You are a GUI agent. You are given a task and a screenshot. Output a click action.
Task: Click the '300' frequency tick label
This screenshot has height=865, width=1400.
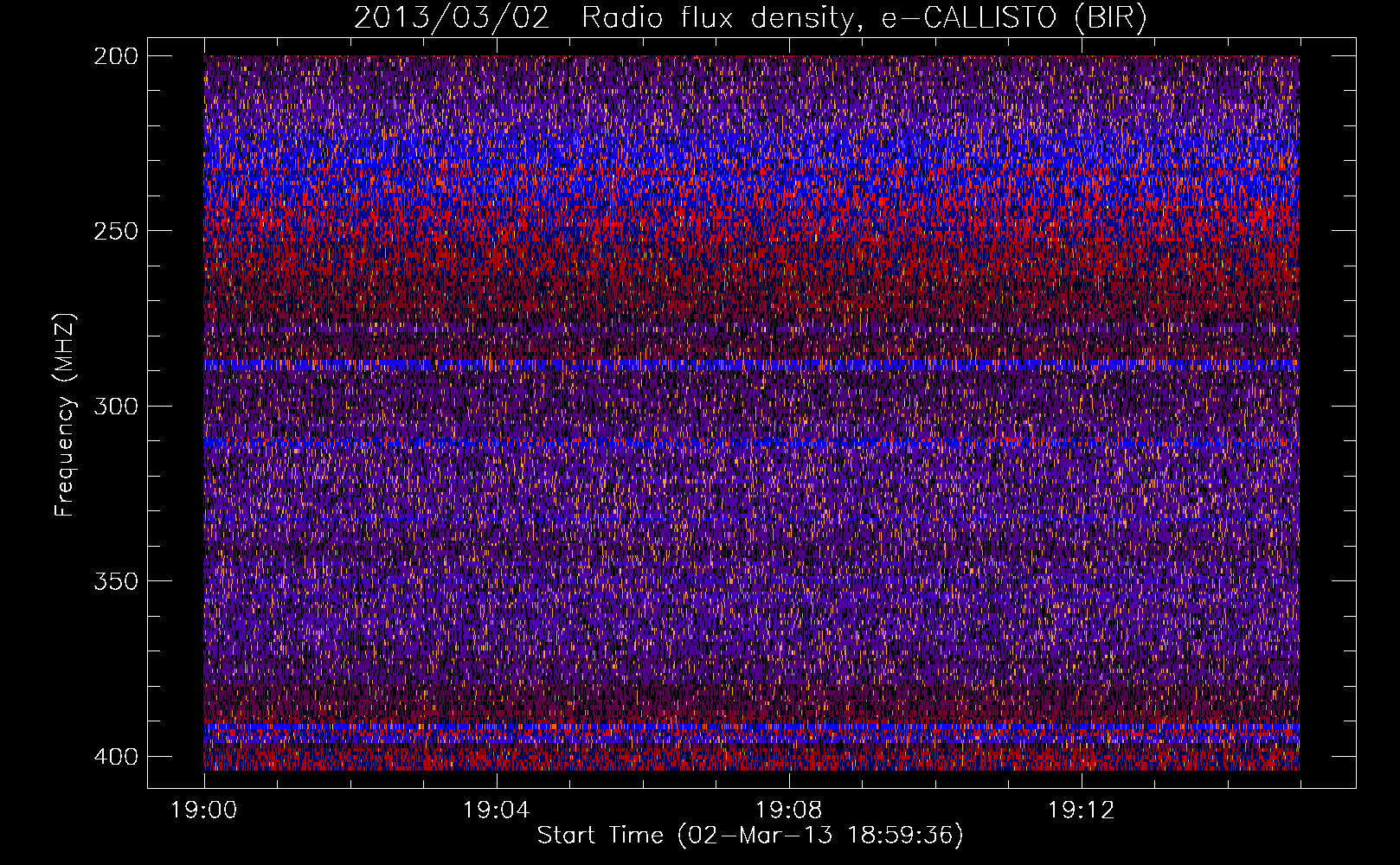pyautogui.click(x=116, y=406)
